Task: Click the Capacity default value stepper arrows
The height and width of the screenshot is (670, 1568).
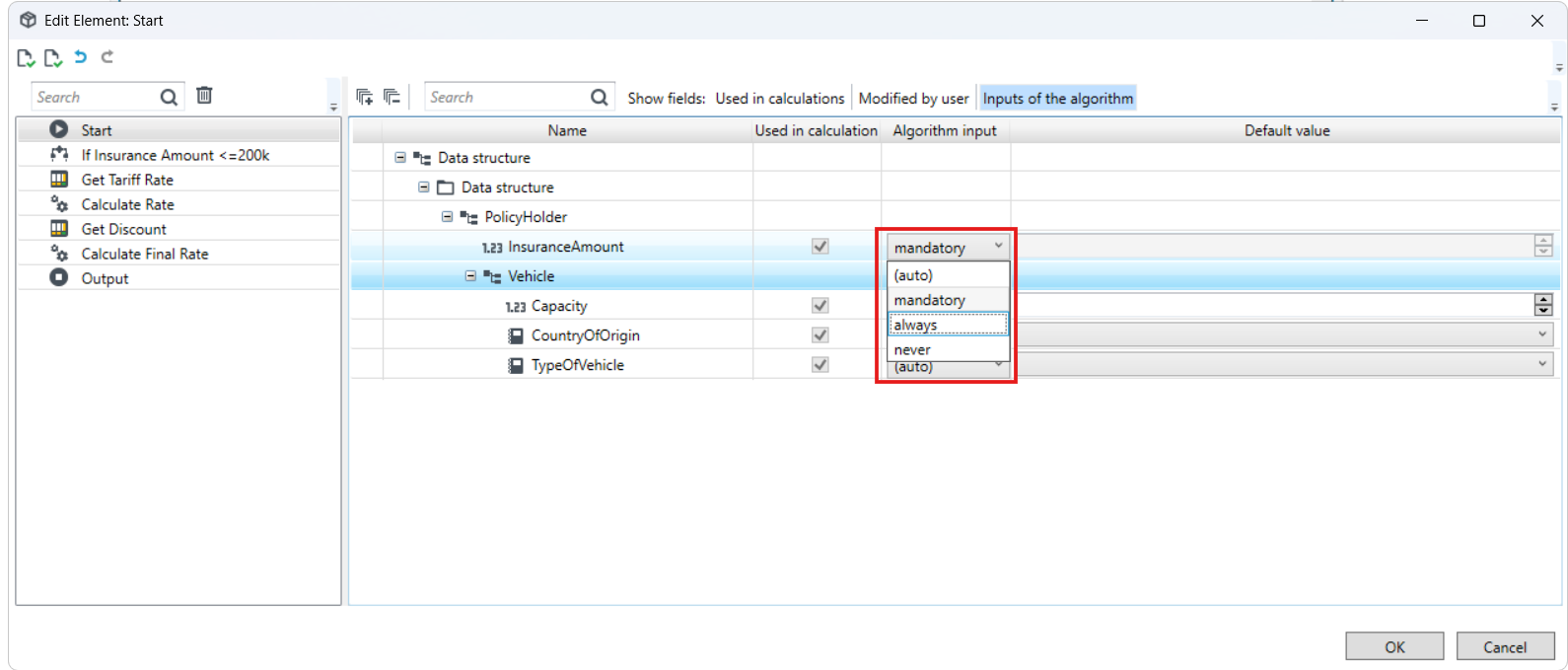Action: click(1543, 306)
